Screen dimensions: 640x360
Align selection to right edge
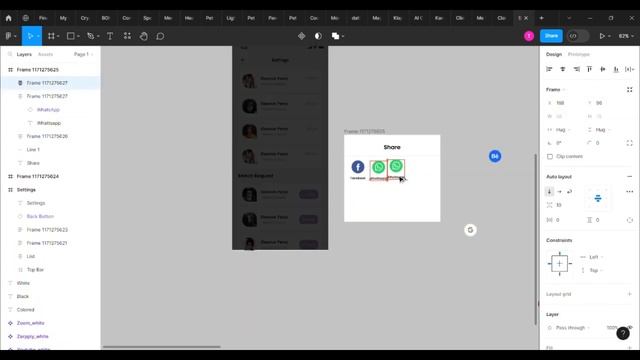576,69
